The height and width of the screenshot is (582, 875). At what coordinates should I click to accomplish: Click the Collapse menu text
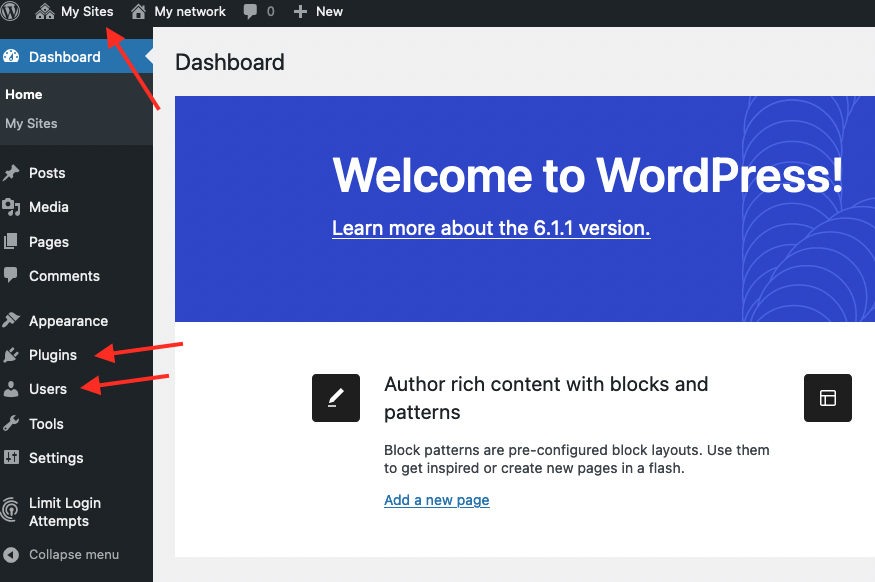(x=74, y=555)
